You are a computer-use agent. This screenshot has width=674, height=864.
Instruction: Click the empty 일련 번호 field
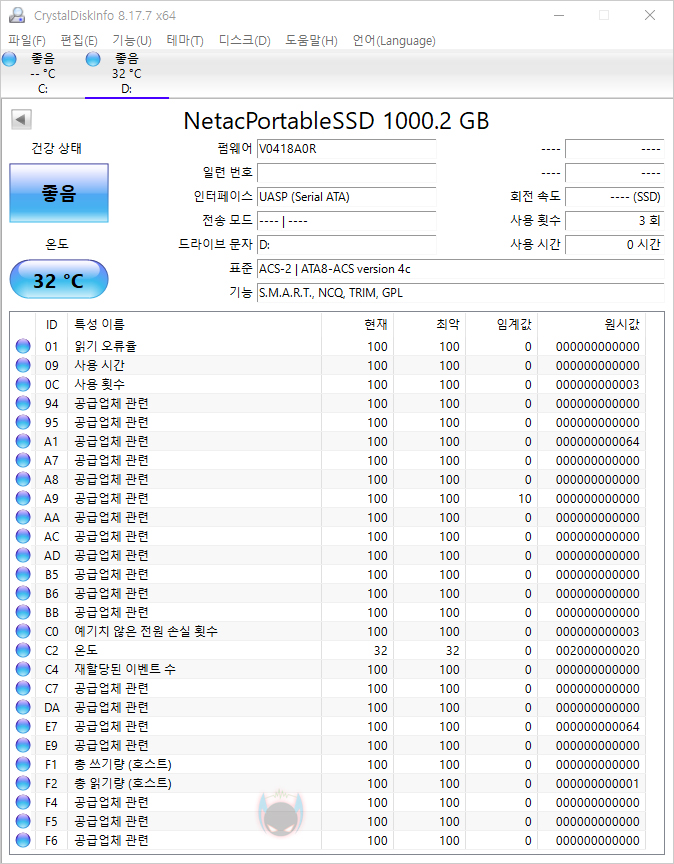click(x=347, y=173)
